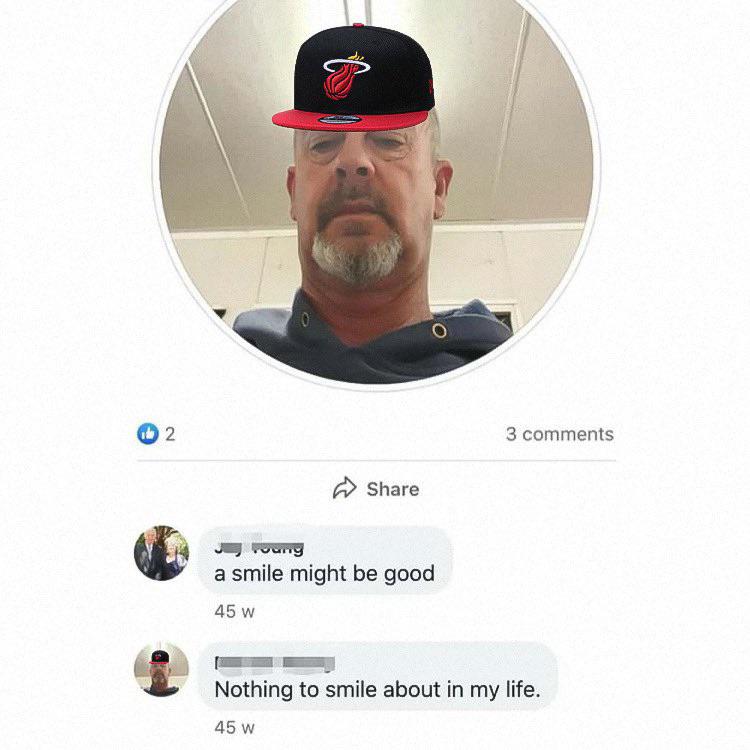This screenshot has width=750, height=750.
Task: Click the brass snap on the right collar
Action: point(439,331)
